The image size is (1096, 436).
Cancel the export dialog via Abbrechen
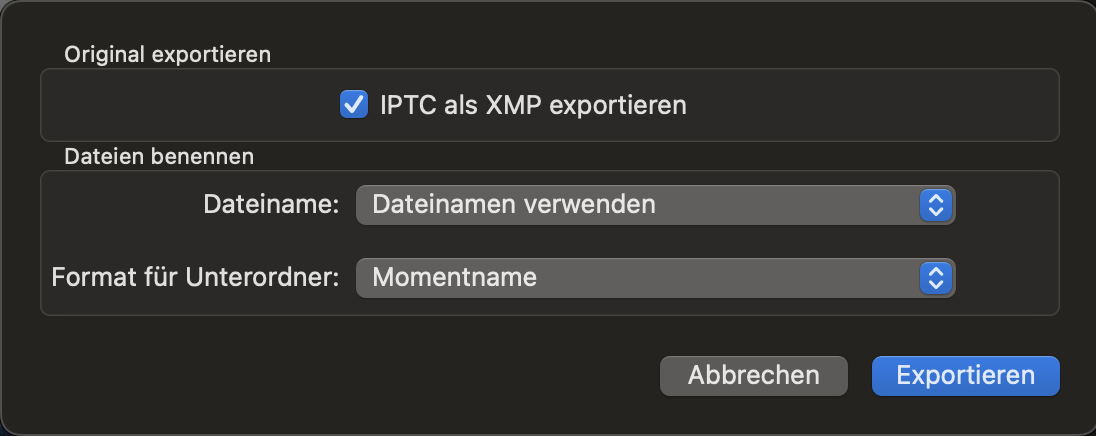pyautogui.click(x=753, y=376)
